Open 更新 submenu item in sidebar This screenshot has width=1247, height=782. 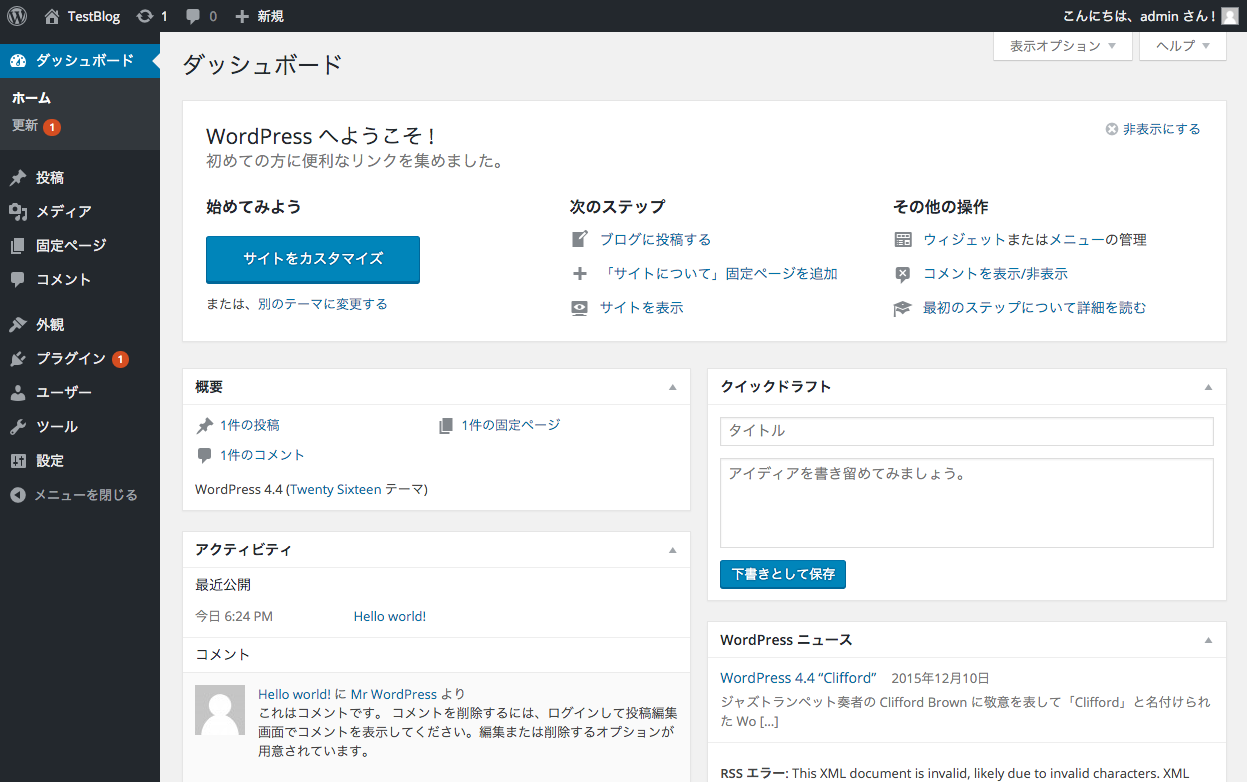(x=36, y=126)
